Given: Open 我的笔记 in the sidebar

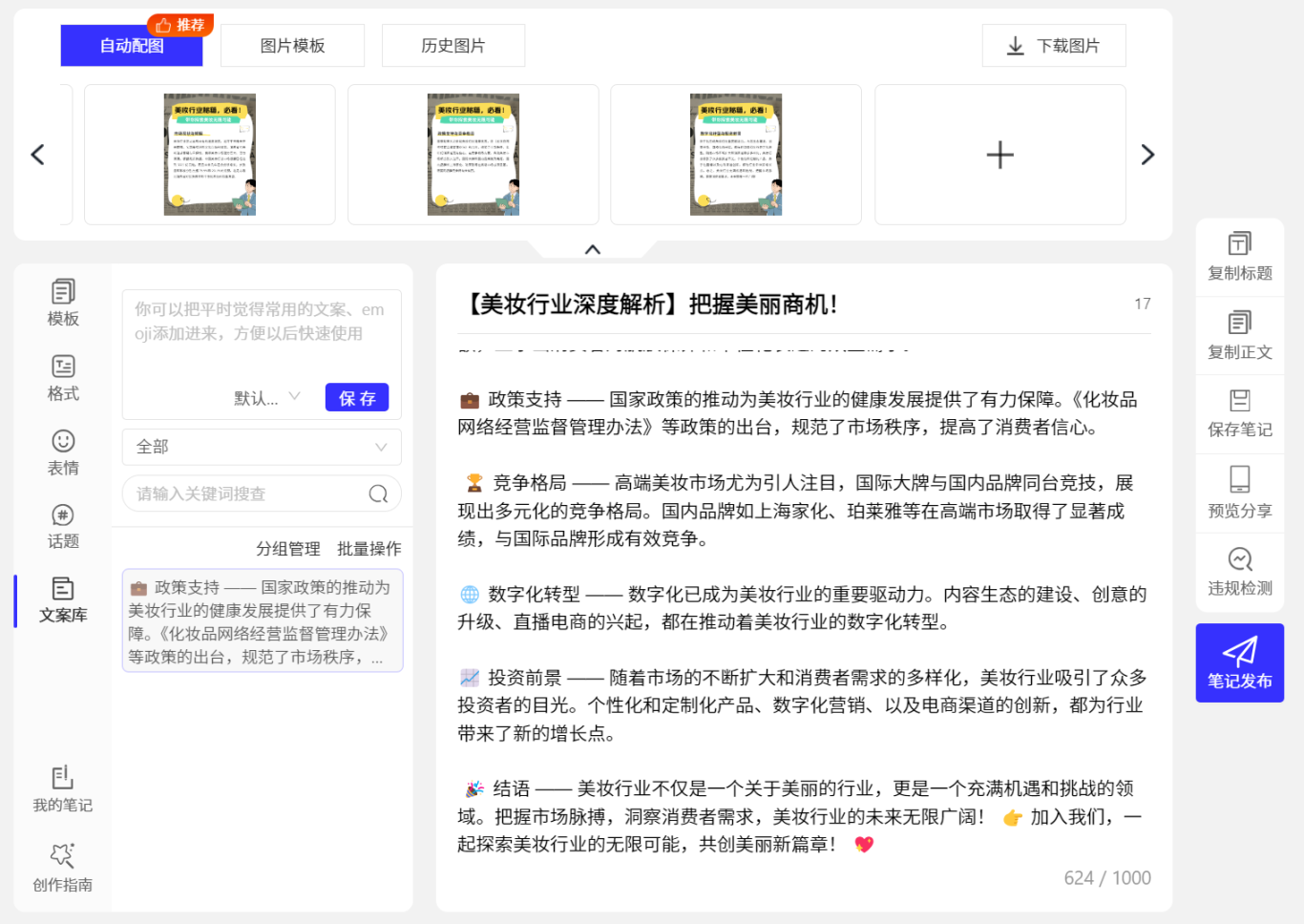Looking at the screenshot, I should click(63, 789).
